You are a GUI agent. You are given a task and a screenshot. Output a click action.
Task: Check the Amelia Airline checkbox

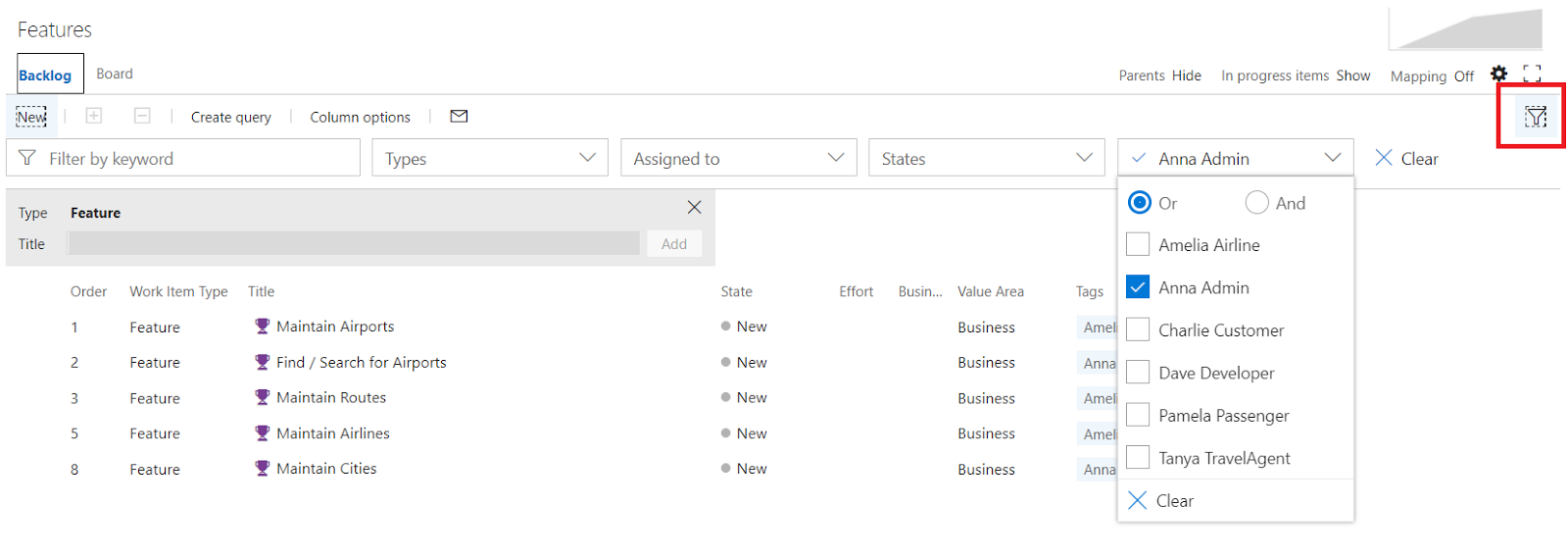click(1138, 244)
